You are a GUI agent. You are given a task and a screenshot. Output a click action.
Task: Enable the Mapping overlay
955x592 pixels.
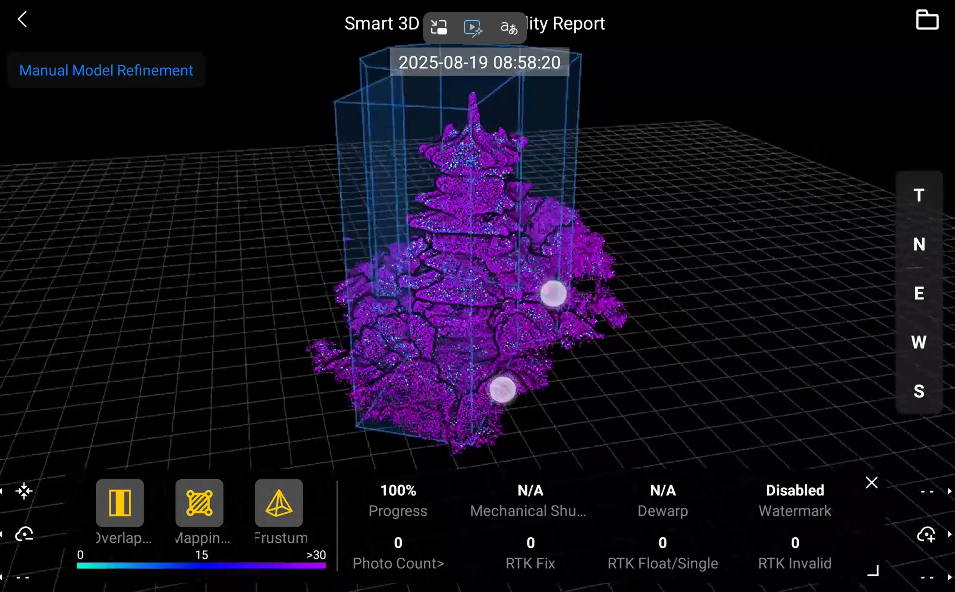(x=199, y=503)
